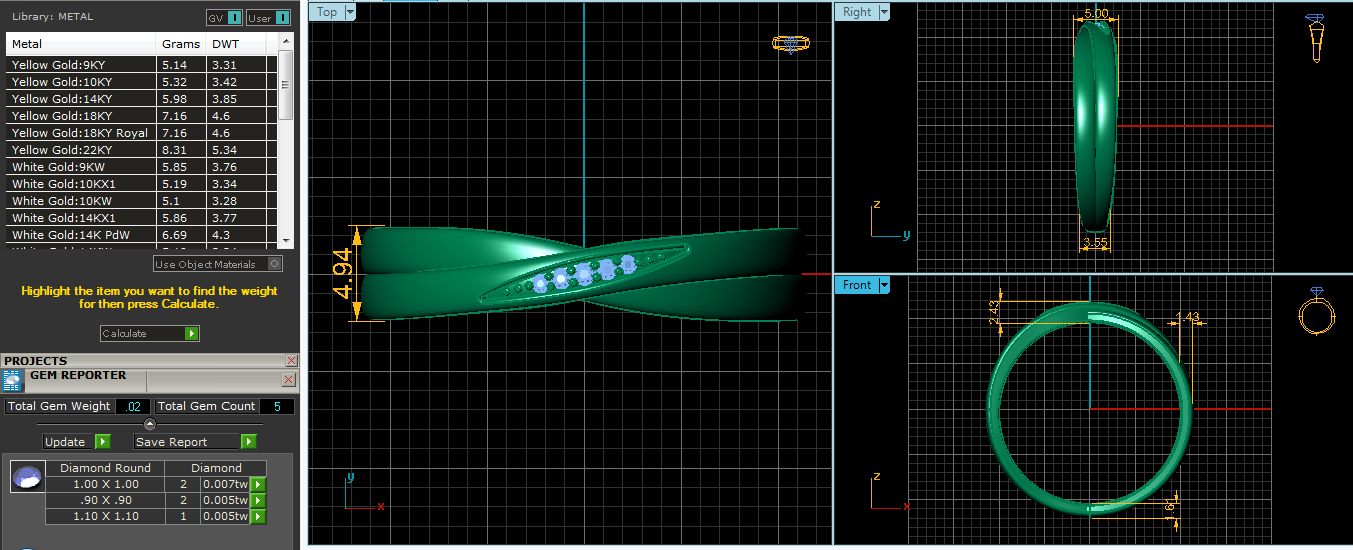
Task: Click the 3.85 DWT cell for 14KY
Action: point(236,98)
